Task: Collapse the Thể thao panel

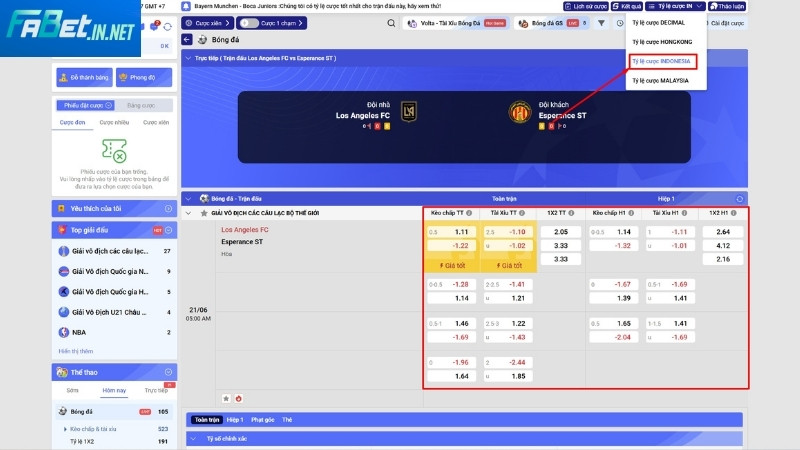Action: 168,372
